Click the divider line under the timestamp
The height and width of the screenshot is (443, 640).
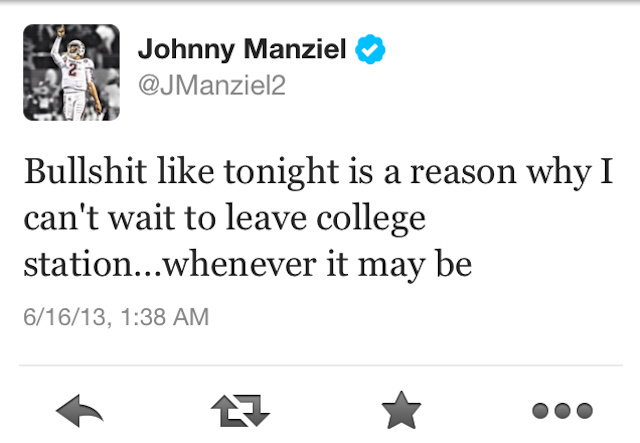[320, 364]
